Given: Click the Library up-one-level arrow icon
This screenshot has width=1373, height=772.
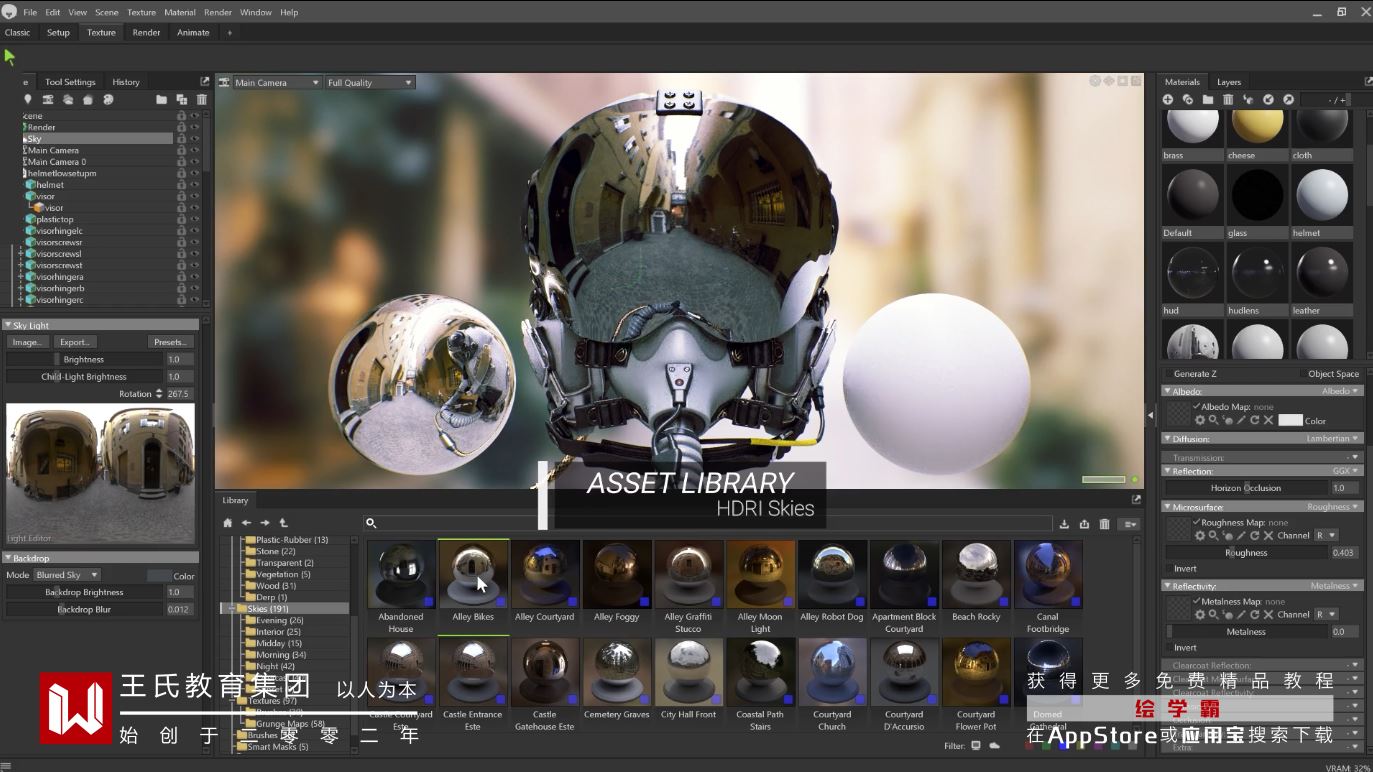Looking at the screenshot, I should click(x=283, y=523).
